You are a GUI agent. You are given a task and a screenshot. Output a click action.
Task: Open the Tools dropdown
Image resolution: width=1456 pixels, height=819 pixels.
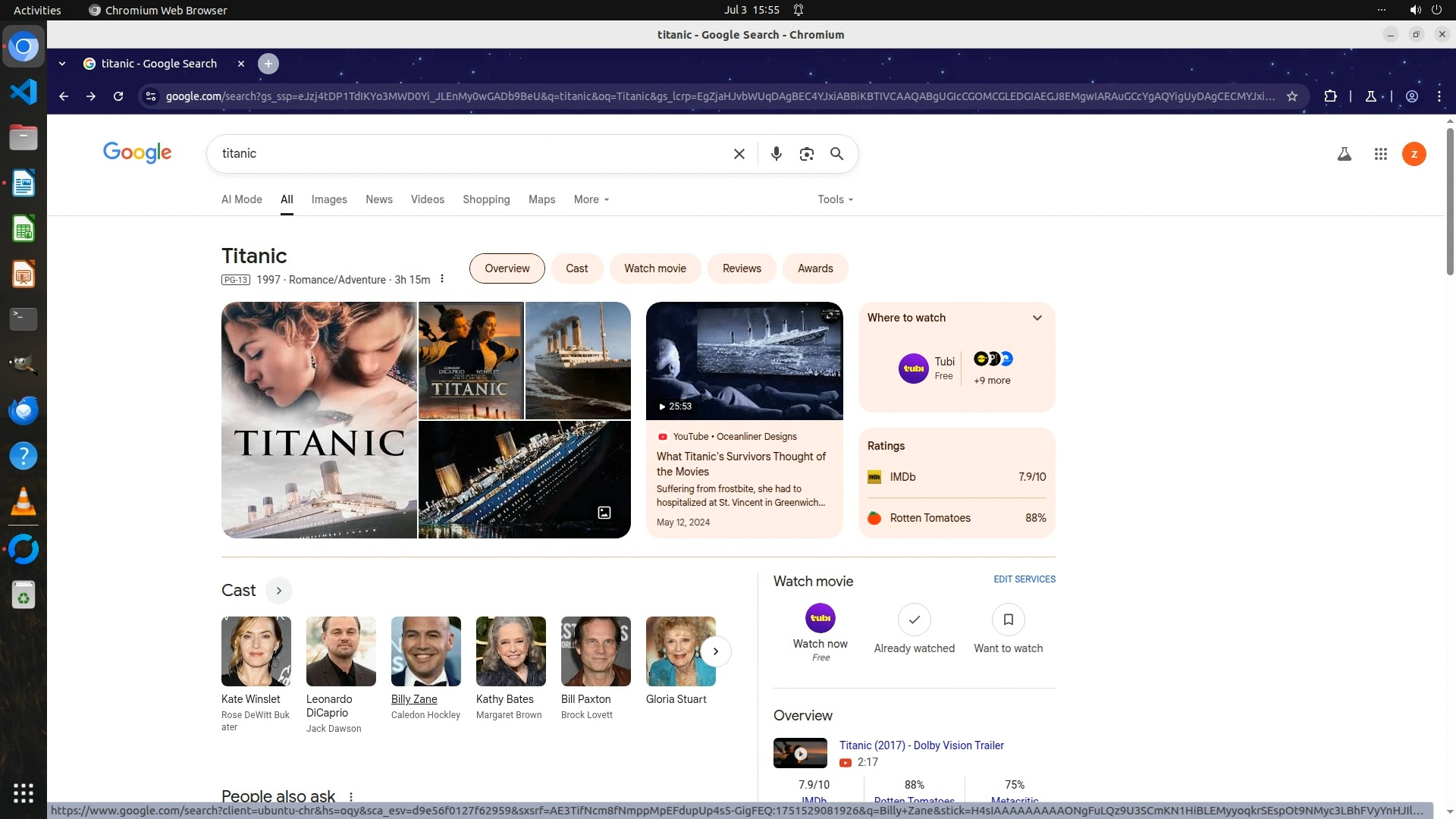coord(835,199)
